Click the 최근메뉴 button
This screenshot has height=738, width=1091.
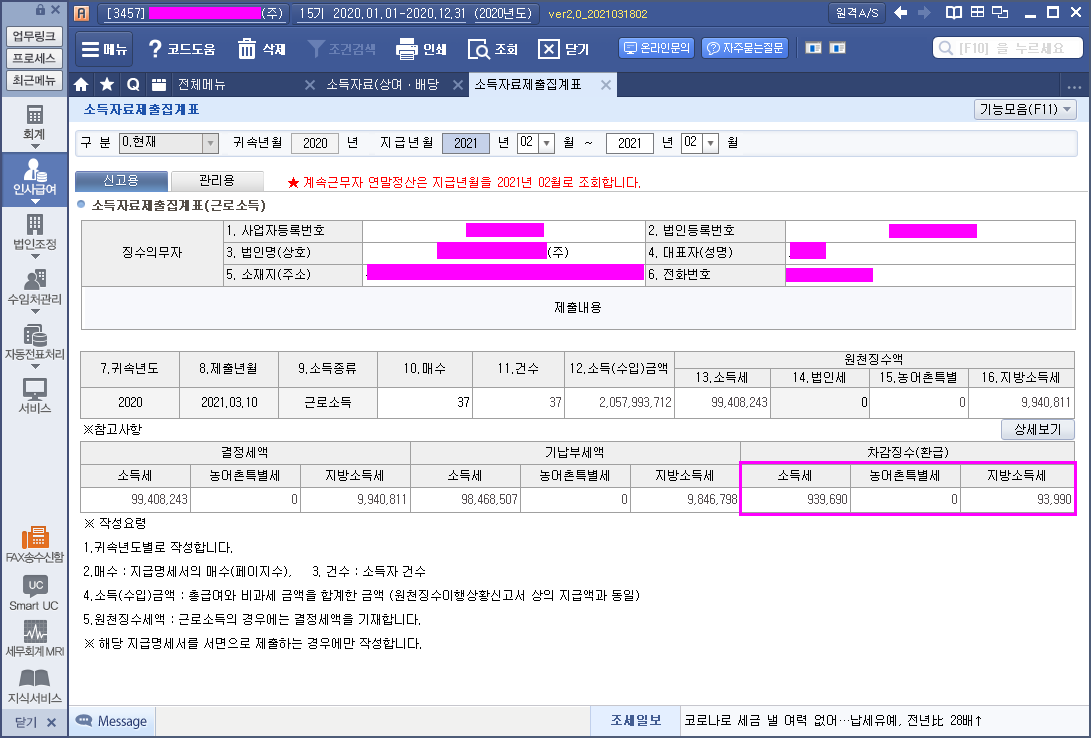pyautogui.click(x=34, y=81)
